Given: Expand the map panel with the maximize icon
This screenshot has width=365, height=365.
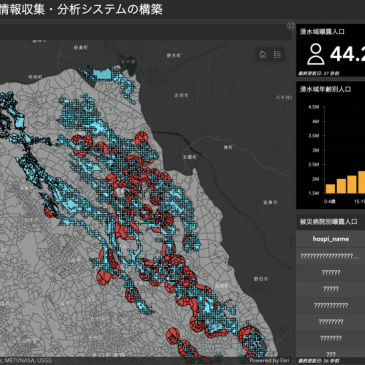Looking at the screenshot, I should coord(291,26).
